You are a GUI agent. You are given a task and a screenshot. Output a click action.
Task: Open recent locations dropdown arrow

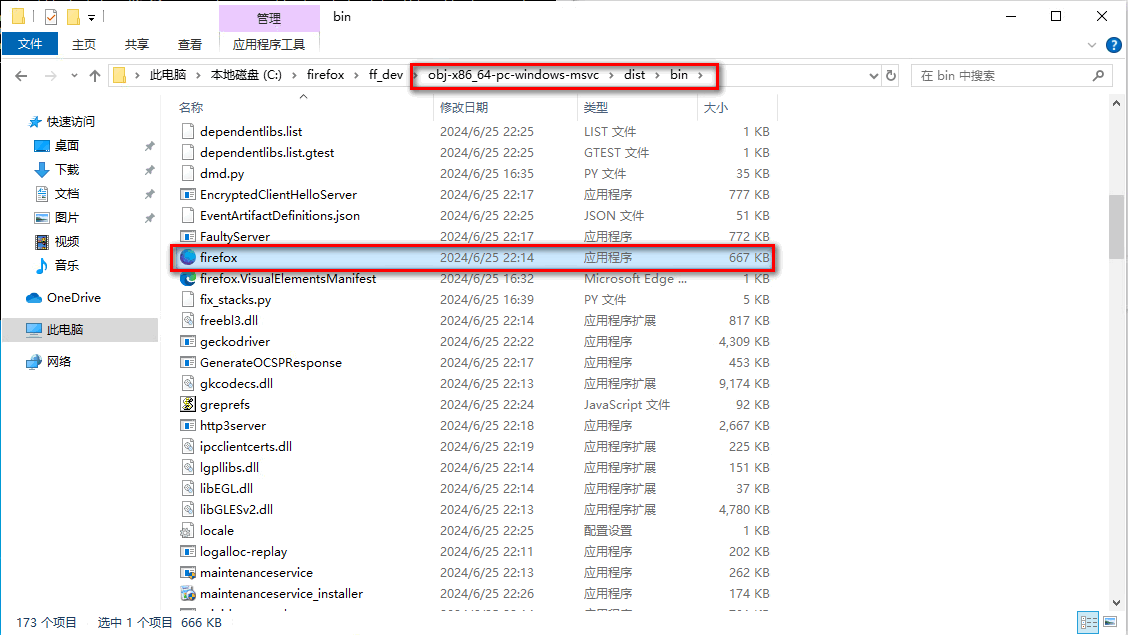(74, 76)
